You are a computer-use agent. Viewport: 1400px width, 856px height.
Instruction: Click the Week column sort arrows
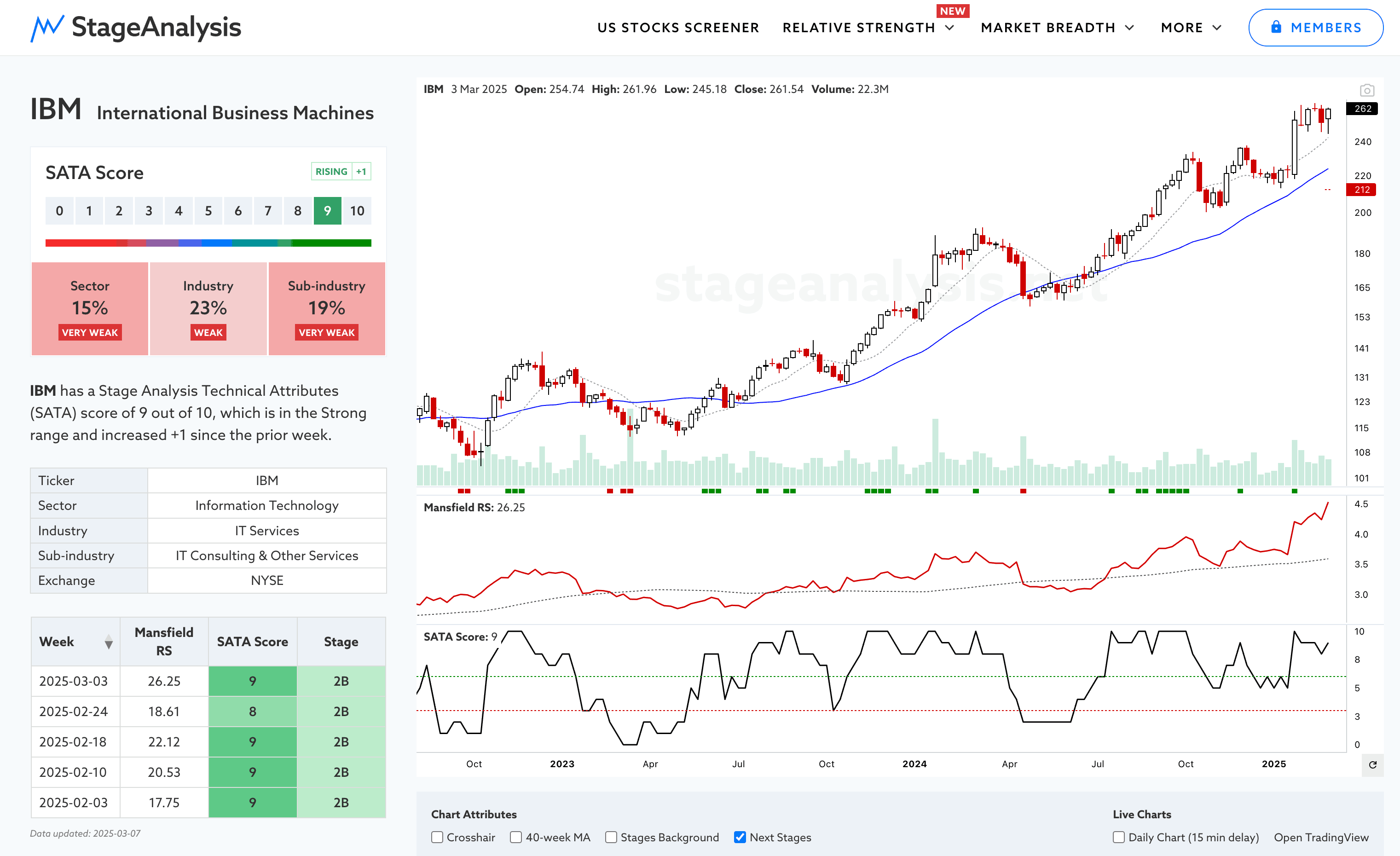109,642
